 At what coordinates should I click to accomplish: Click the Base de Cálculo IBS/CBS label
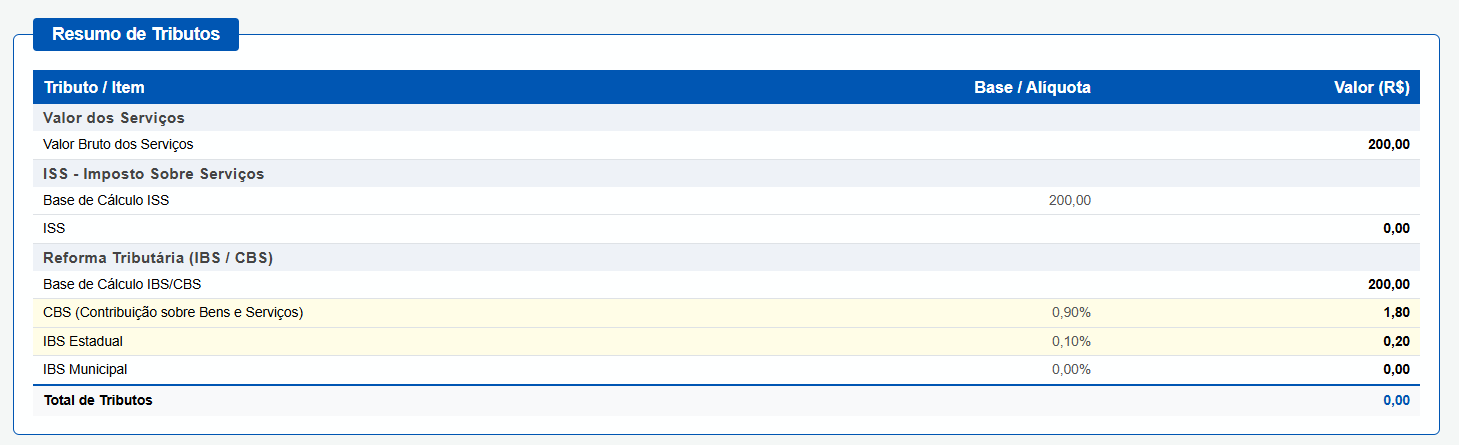(122, 284)
